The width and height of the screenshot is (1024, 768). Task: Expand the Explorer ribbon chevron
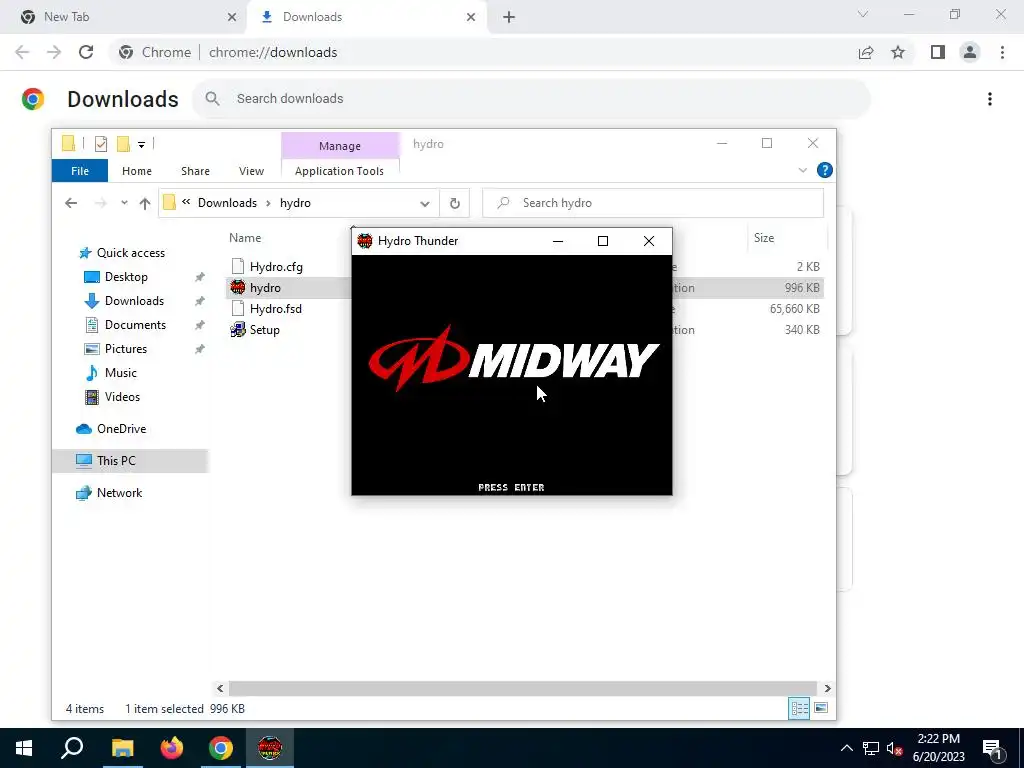[803, 170]
